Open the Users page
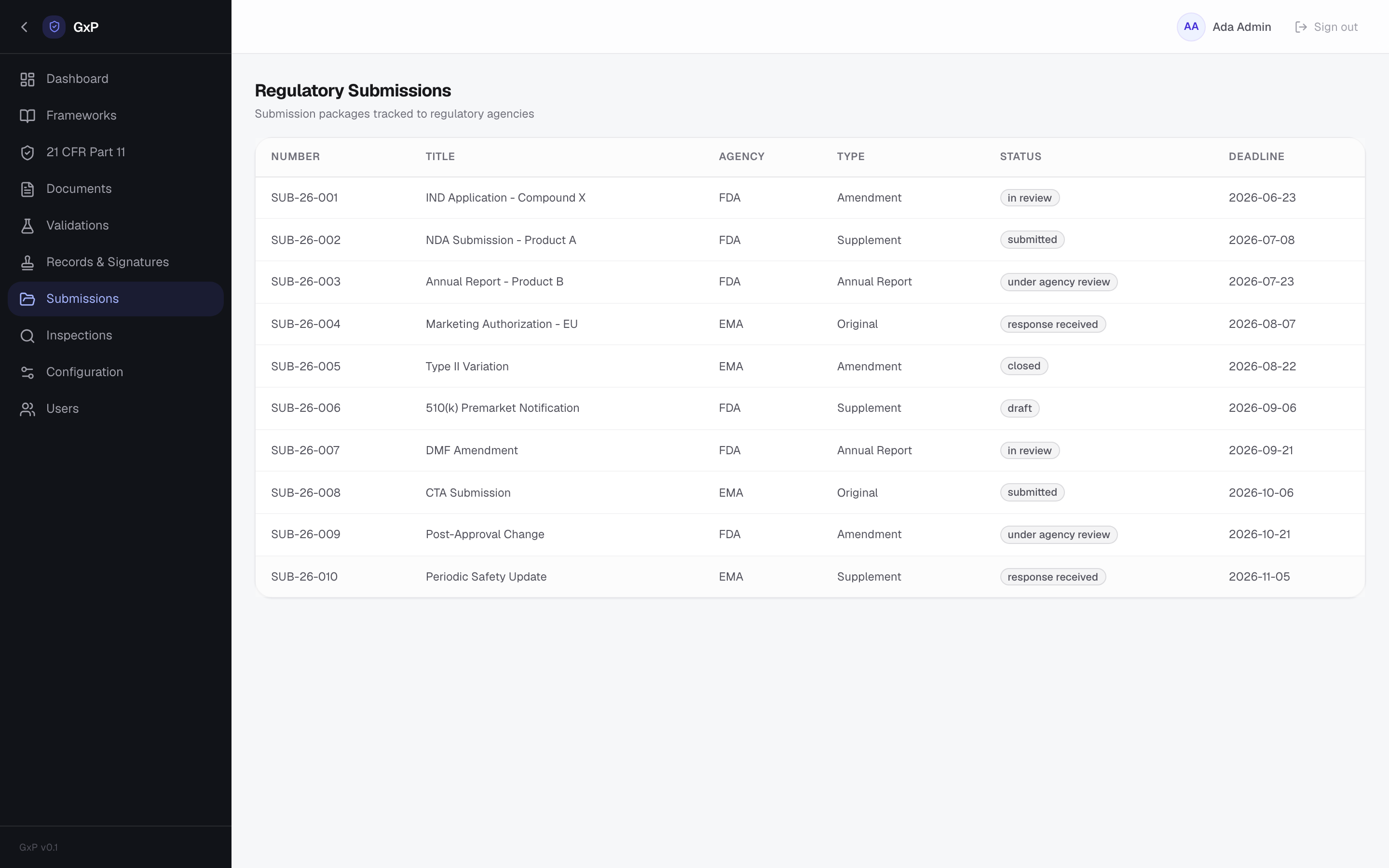Screen dimensions: 1389x868 click(x=115, y=409)
